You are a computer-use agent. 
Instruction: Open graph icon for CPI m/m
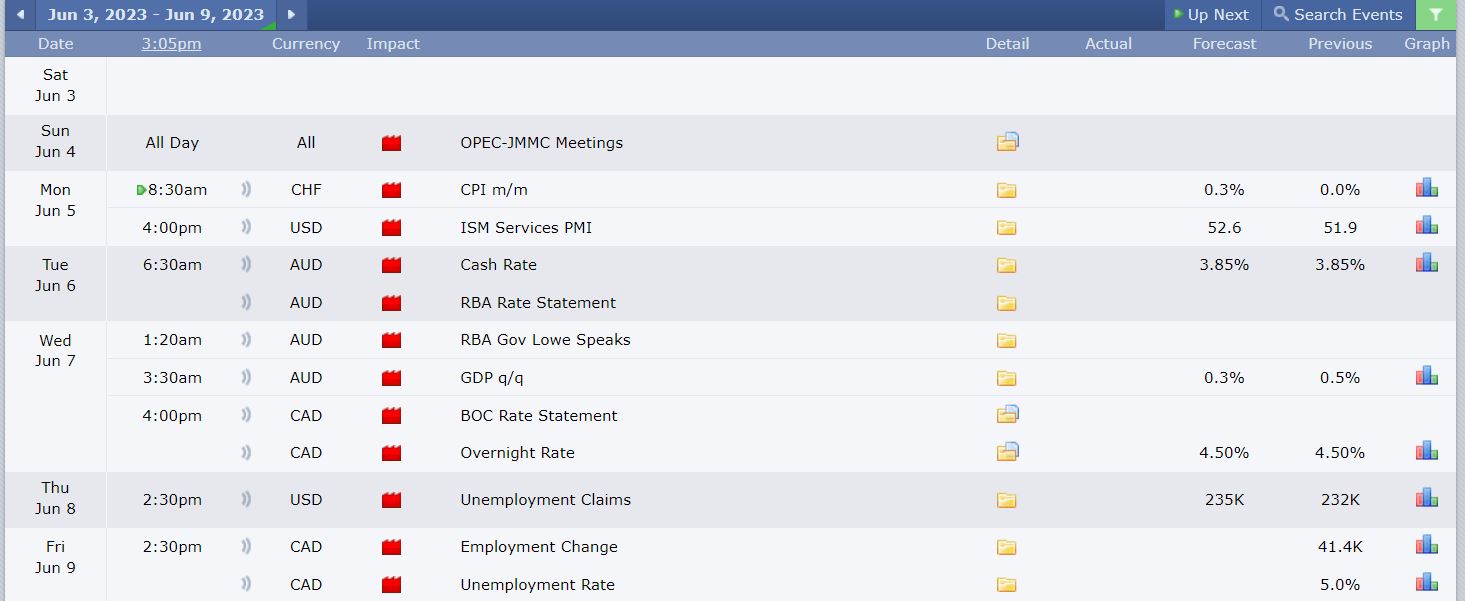1426,188
